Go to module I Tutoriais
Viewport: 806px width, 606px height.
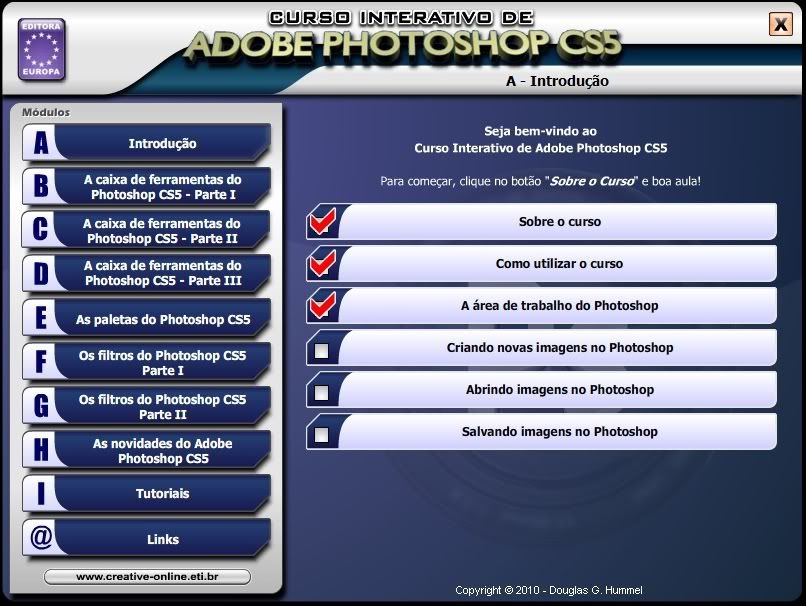pos(146,493)
